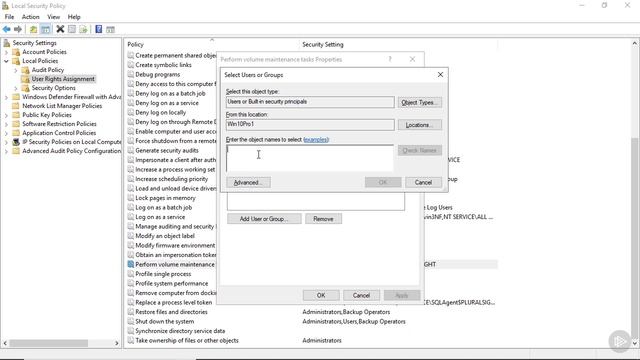Click Cancel in the Properties dialog

pyautogui.click(x=361, y=295)
